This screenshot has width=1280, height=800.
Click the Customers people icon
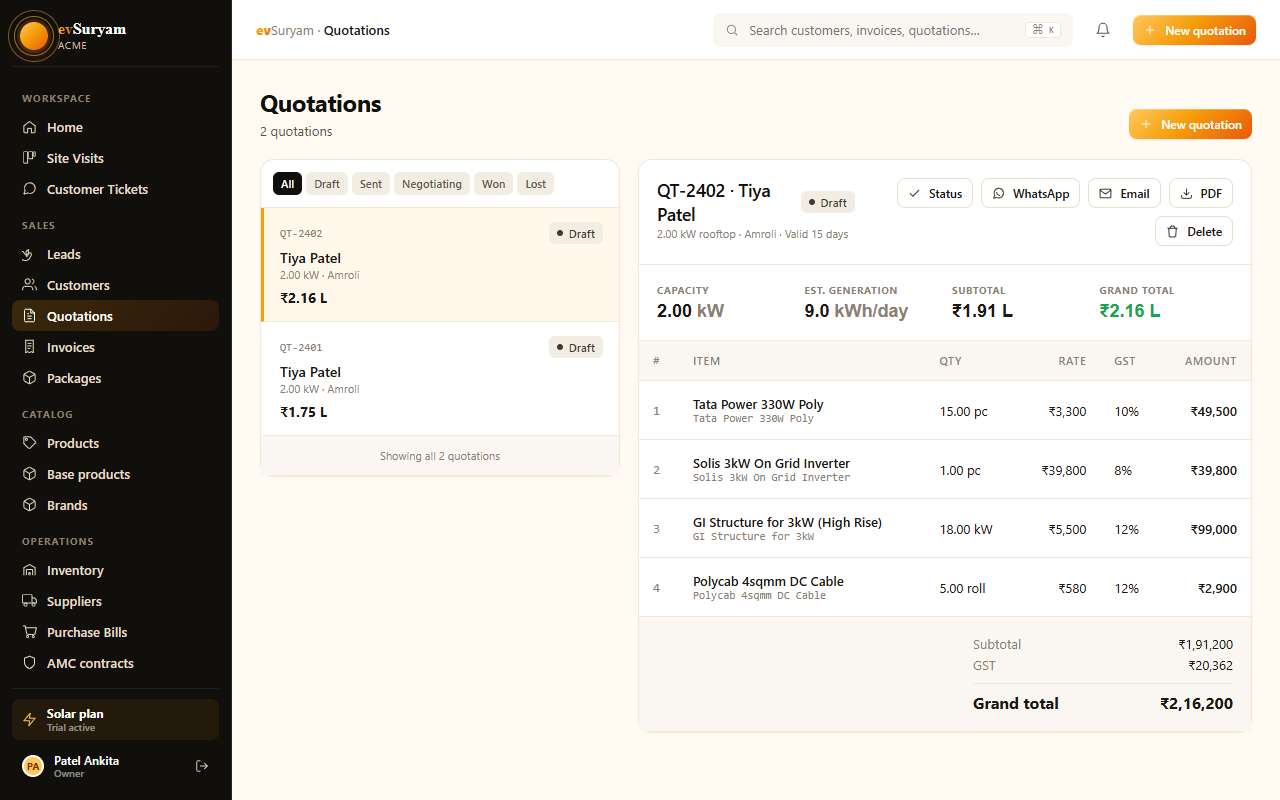tap(29, 285)
